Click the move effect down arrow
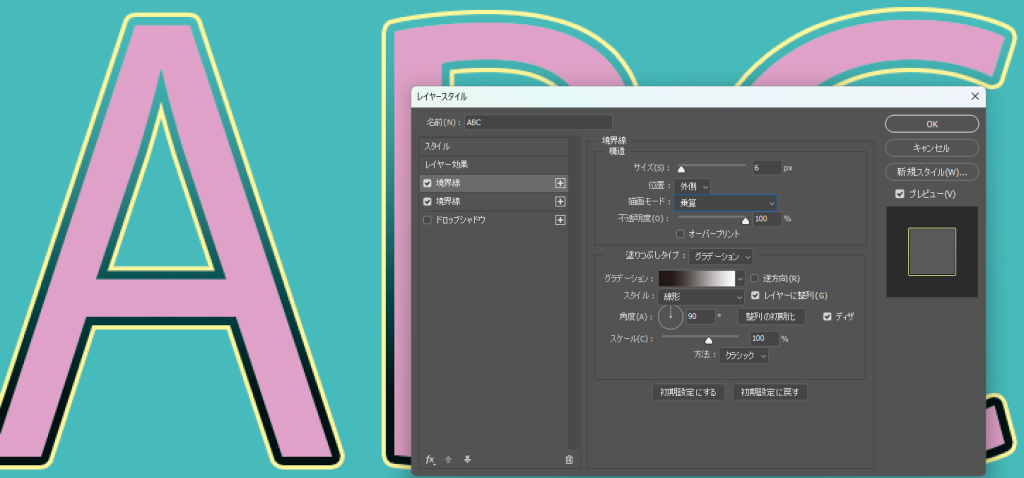The height and width of the screenshot is (478, 1024). coord(467,459)
